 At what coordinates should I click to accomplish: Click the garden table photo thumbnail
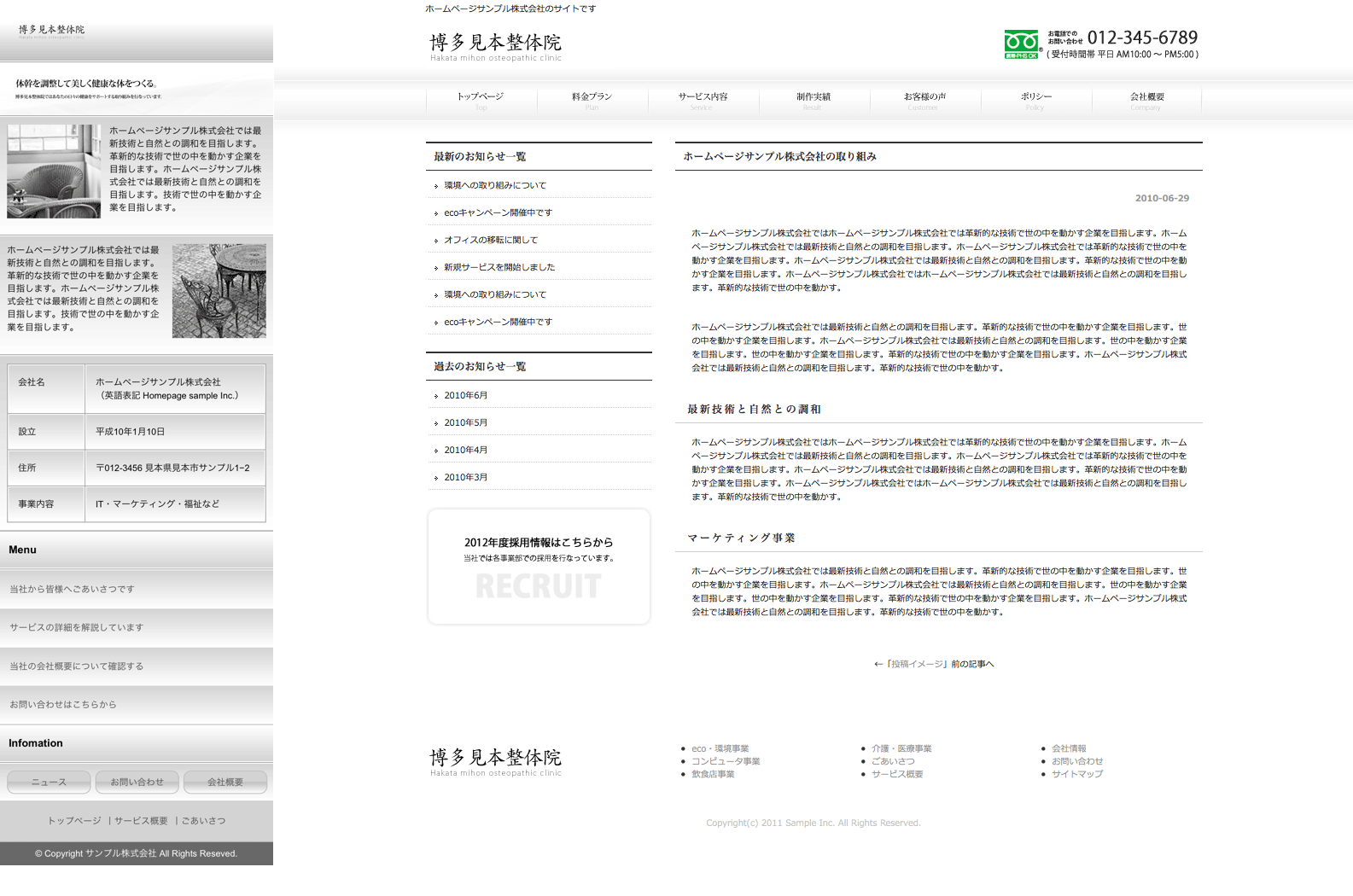coord(219,291)
